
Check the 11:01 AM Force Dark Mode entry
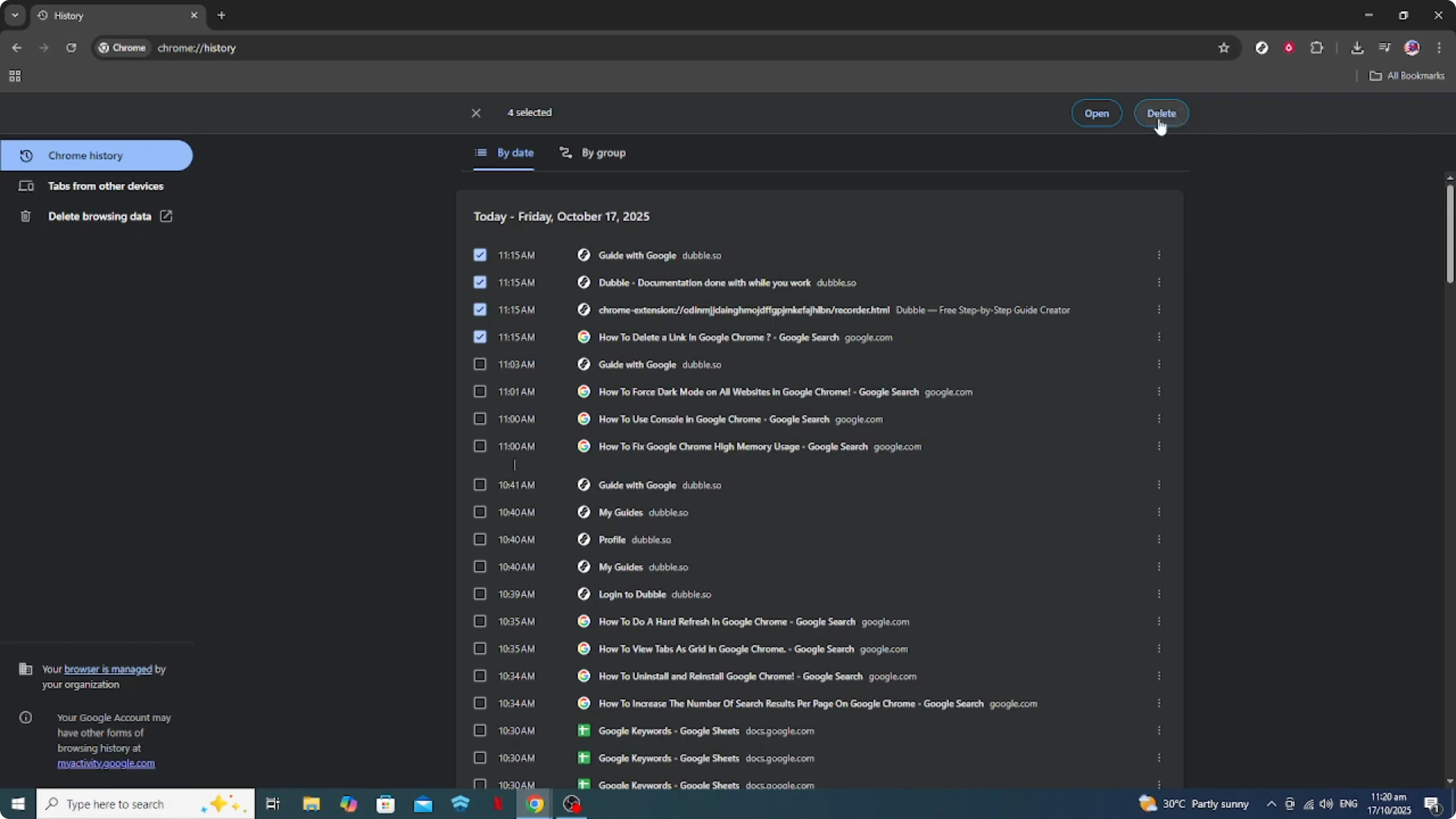click(480, 392)
